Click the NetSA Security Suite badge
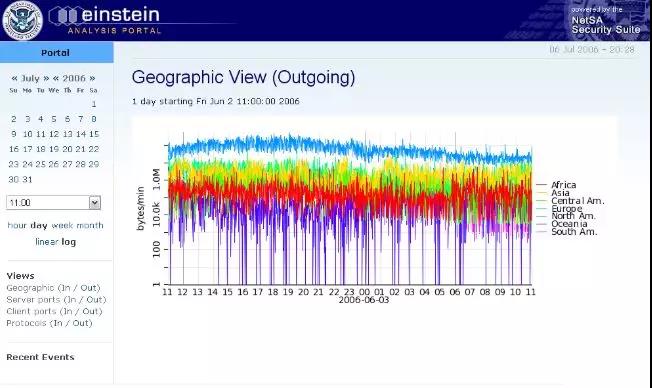Viewport: 652px width, 388px height. tap(604, 21)
